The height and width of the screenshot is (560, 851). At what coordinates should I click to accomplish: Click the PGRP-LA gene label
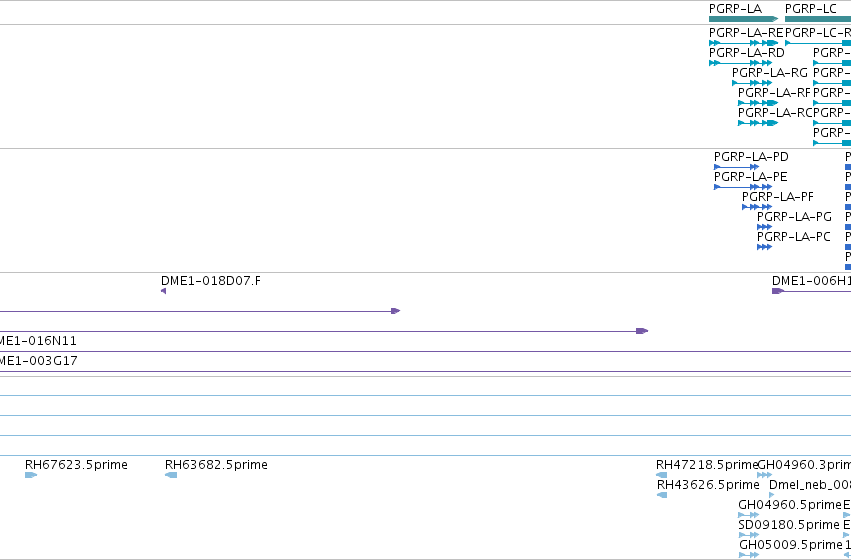coord(735,9)
